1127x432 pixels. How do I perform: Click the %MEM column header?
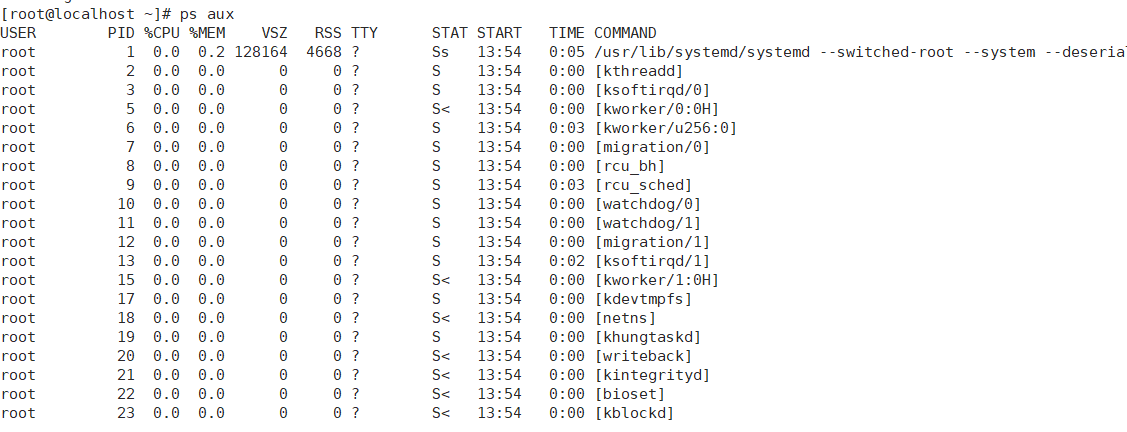pos(207,33)
